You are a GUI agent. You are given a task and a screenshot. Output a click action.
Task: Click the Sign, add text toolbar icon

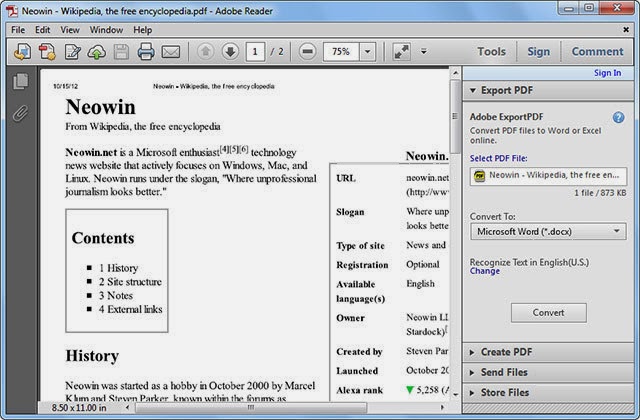(x=72, y=52)
